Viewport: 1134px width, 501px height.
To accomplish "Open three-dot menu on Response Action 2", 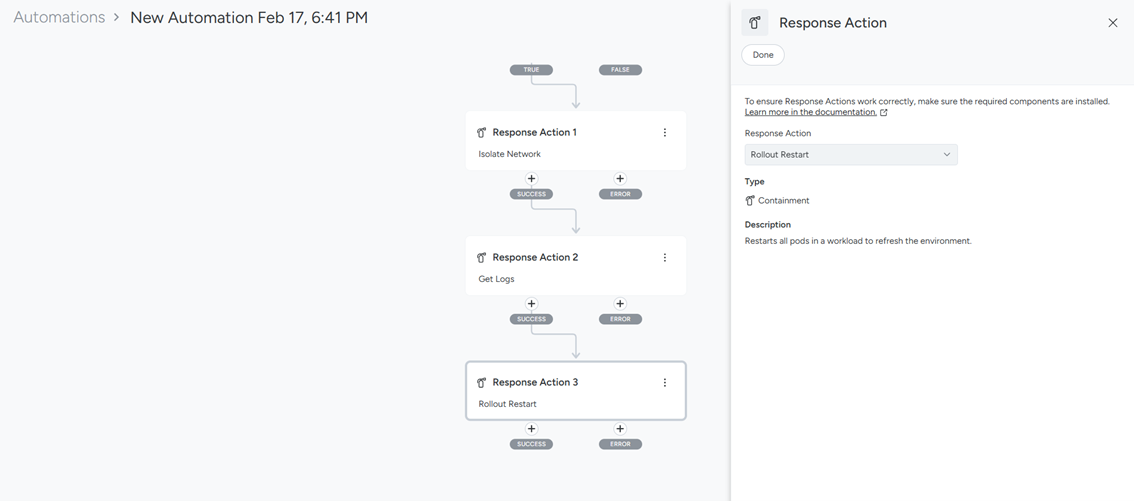I will pyautogui.click(x=665, y=257).
